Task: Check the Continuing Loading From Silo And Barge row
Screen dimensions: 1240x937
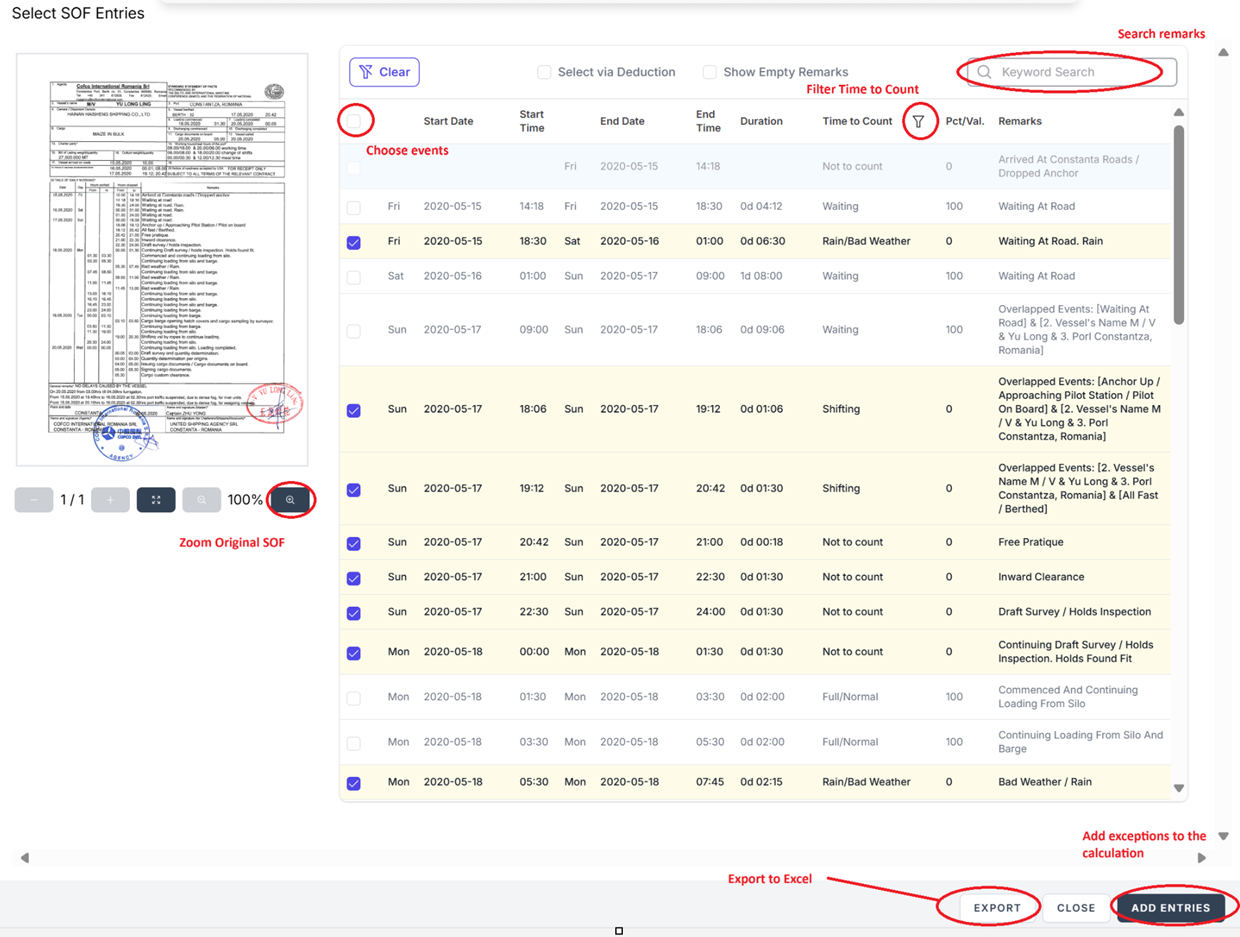Action: pos(353,743)
